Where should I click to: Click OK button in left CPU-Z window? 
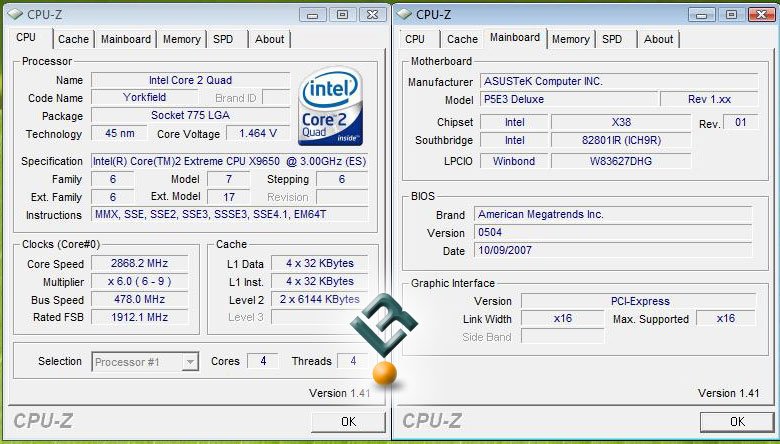coord(348,422)
